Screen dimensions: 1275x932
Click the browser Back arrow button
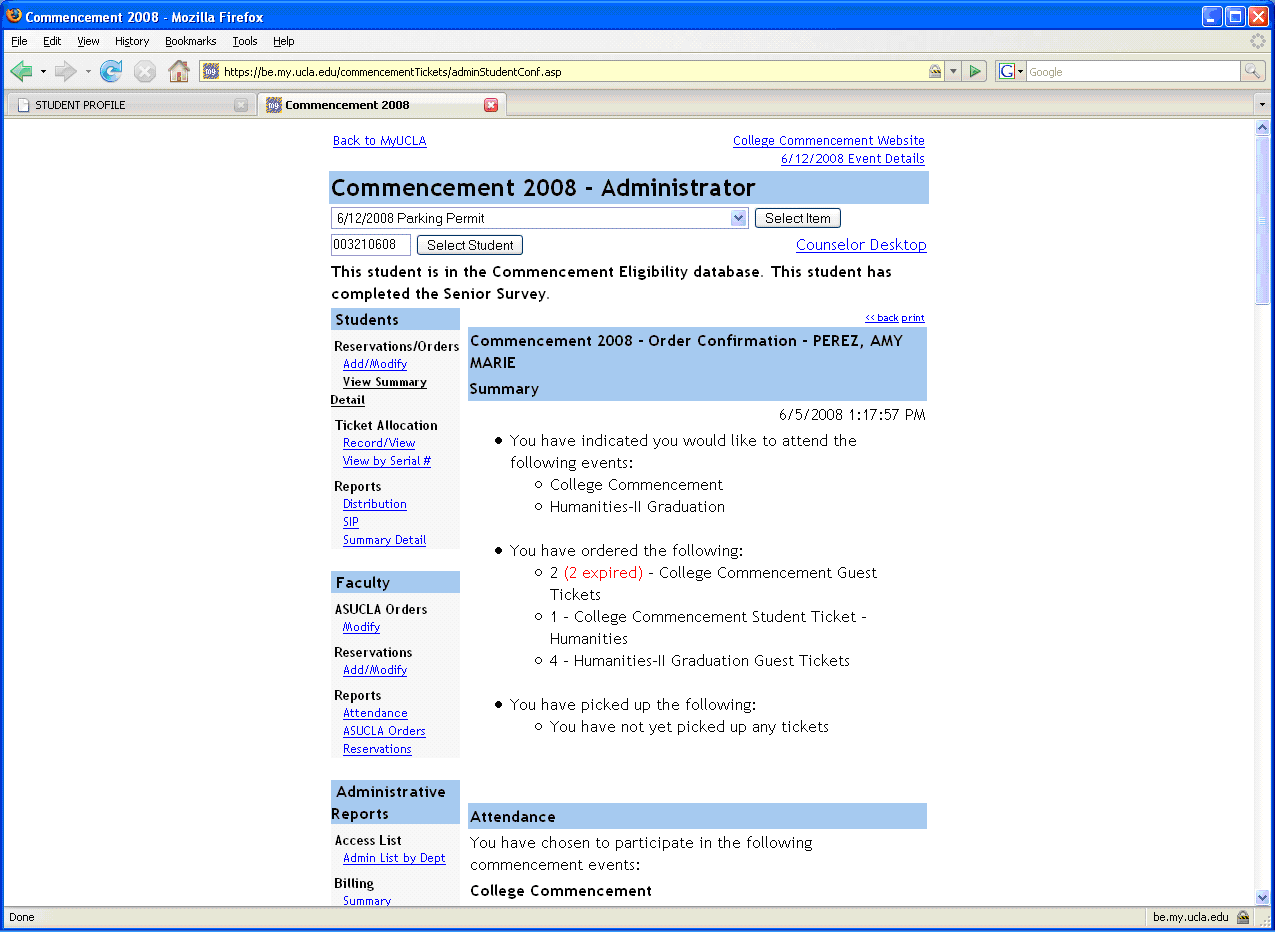(21, 71)
